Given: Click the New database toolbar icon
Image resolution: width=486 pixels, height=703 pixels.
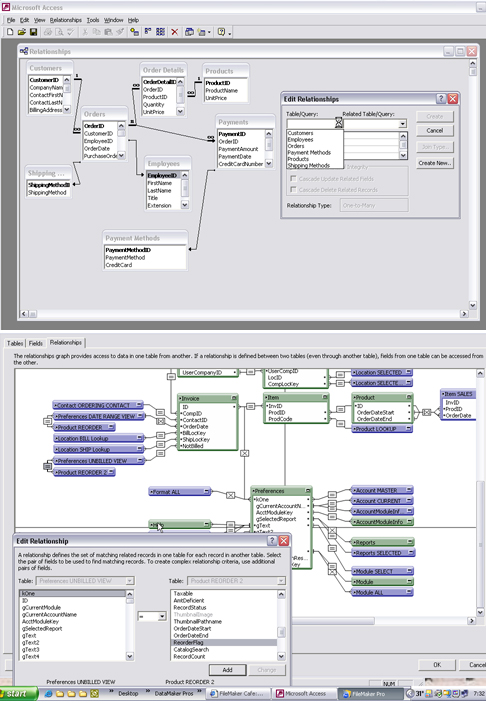Looking at the screenshot, I should click(x=10, y=32).
